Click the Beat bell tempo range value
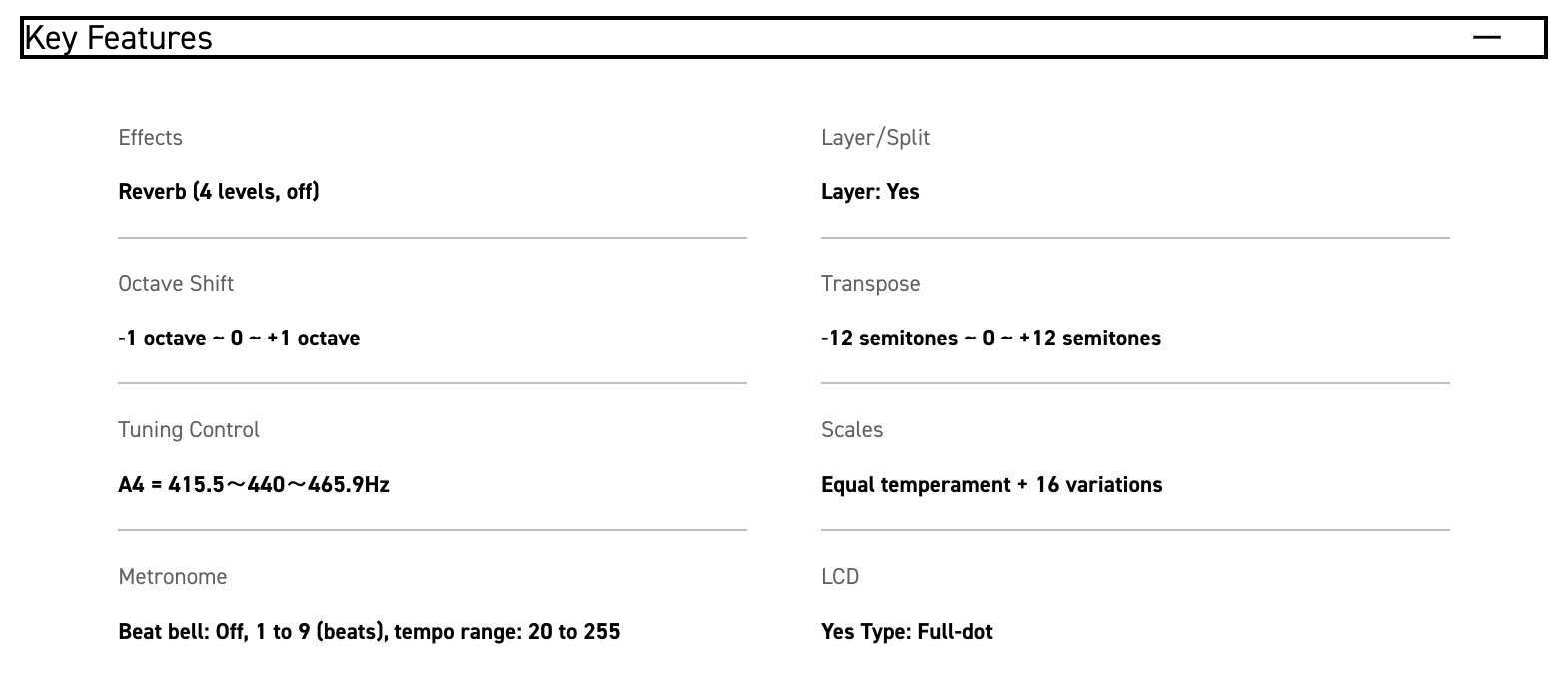Image resolution: width=1568 pixels, height=677 pixels. click(370, 632)
